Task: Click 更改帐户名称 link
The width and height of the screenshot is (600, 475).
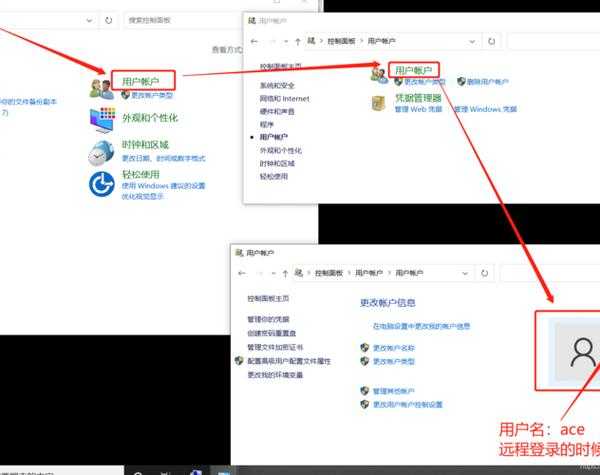Action: pyautogui.click(x=394, y=348)
